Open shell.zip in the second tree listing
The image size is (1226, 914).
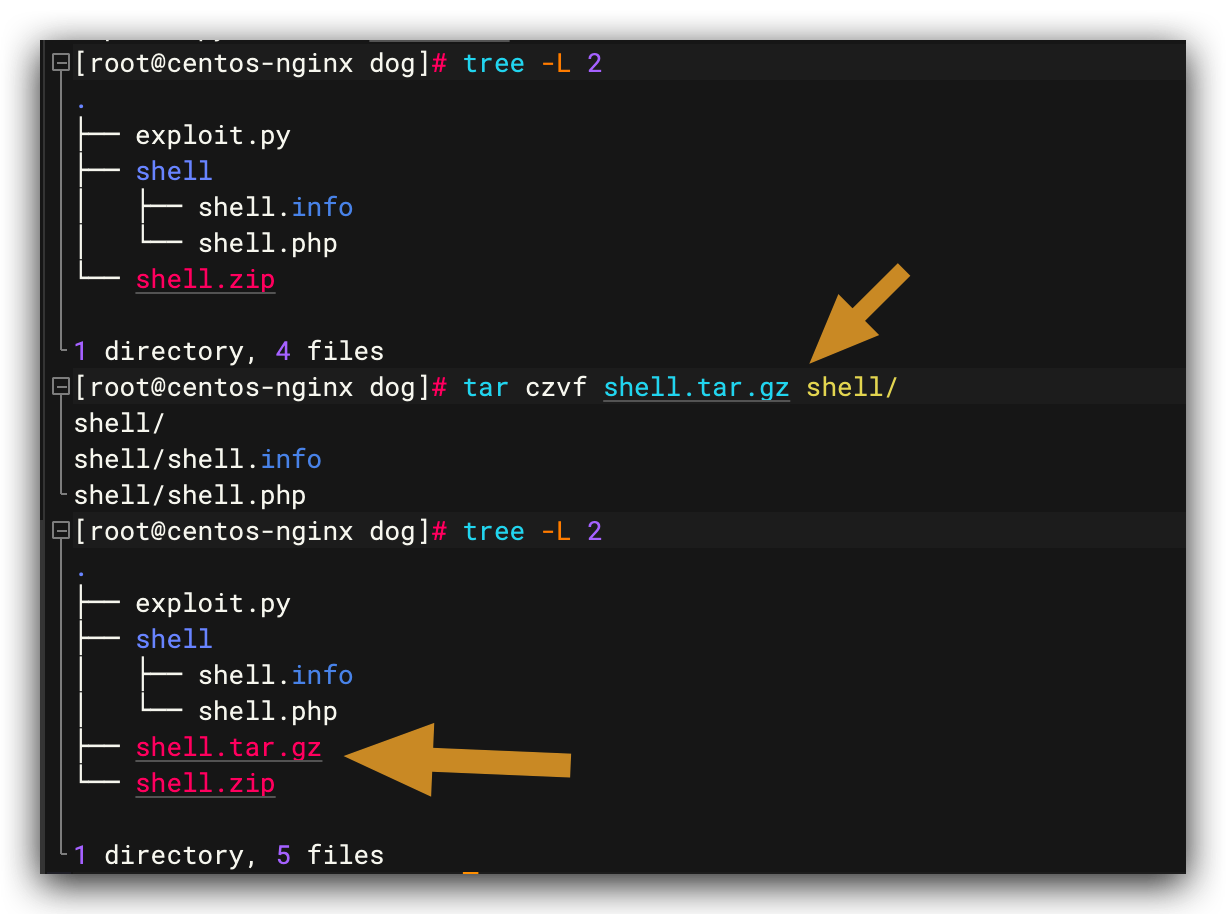205,783
